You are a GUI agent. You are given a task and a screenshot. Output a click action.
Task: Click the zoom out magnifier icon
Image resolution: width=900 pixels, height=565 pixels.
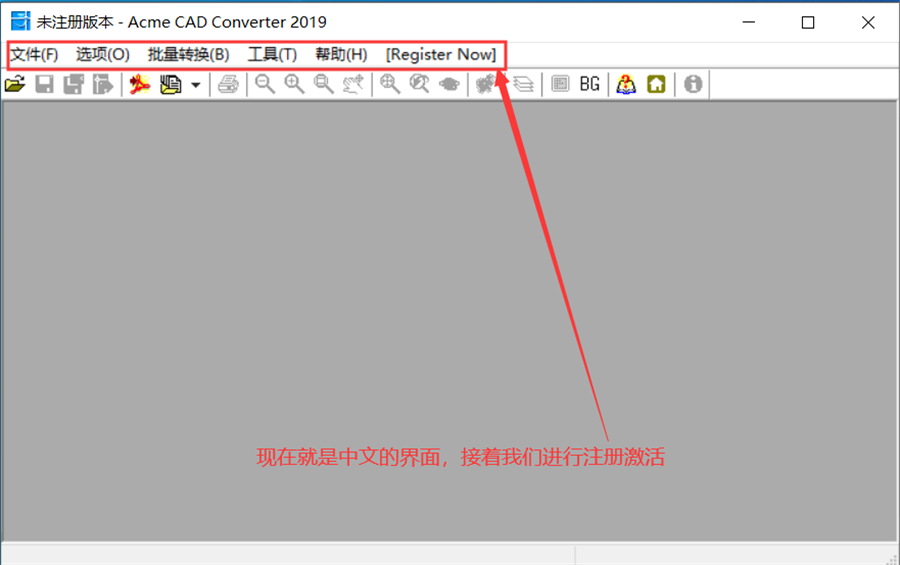click(x=265, y=84)
